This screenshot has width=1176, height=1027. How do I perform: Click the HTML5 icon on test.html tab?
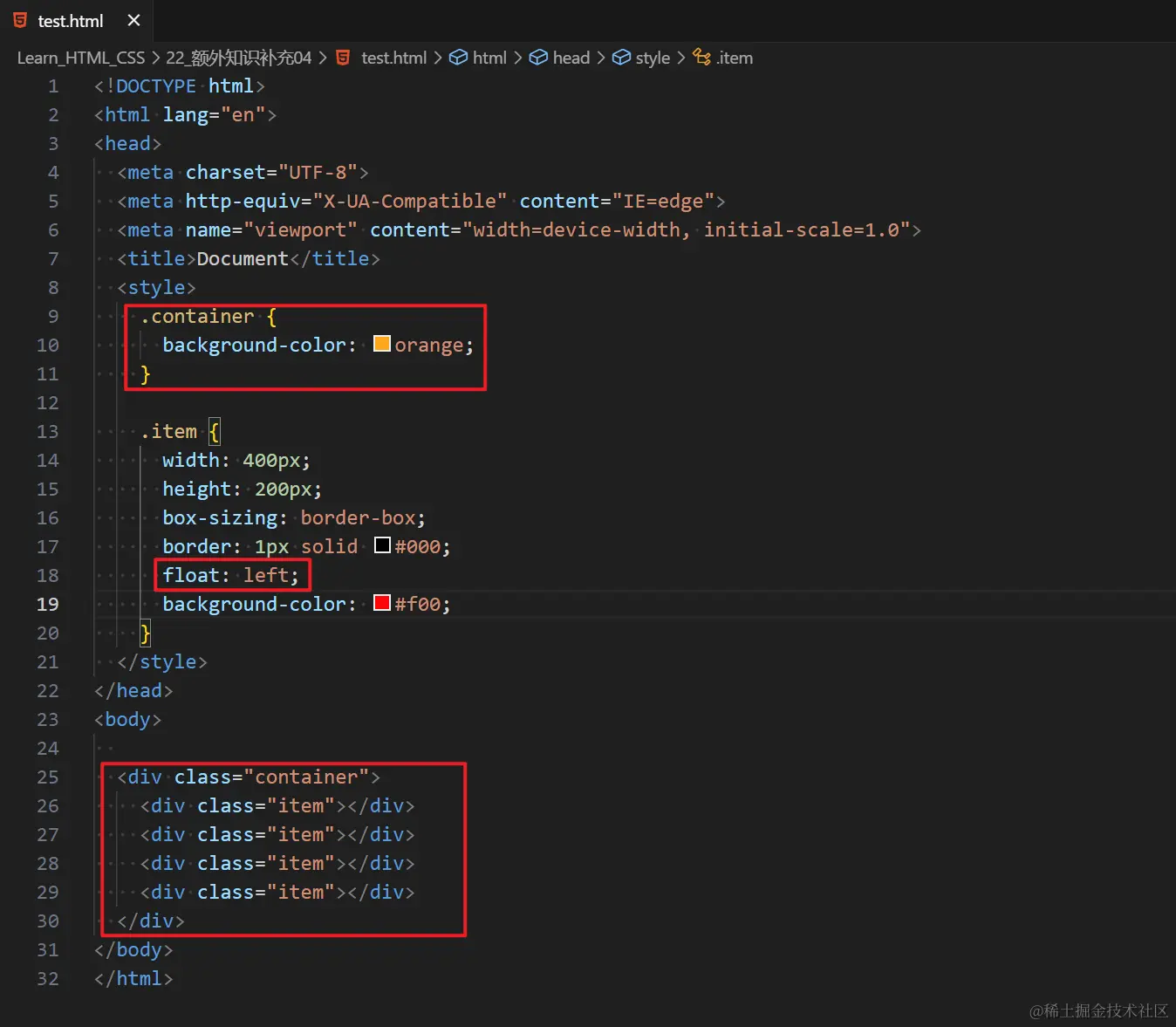(x=20, y=20)
